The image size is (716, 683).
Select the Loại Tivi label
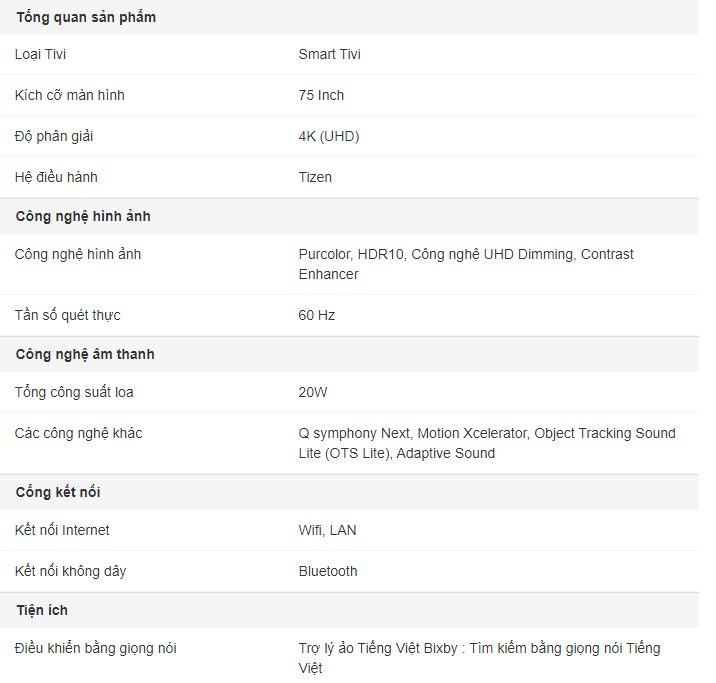40,54
